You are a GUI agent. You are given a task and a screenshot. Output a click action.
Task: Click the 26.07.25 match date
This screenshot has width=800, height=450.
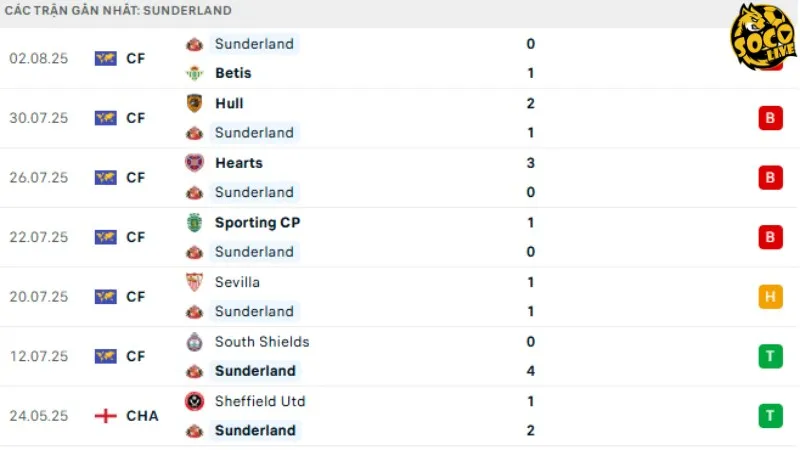coord(39,178)
